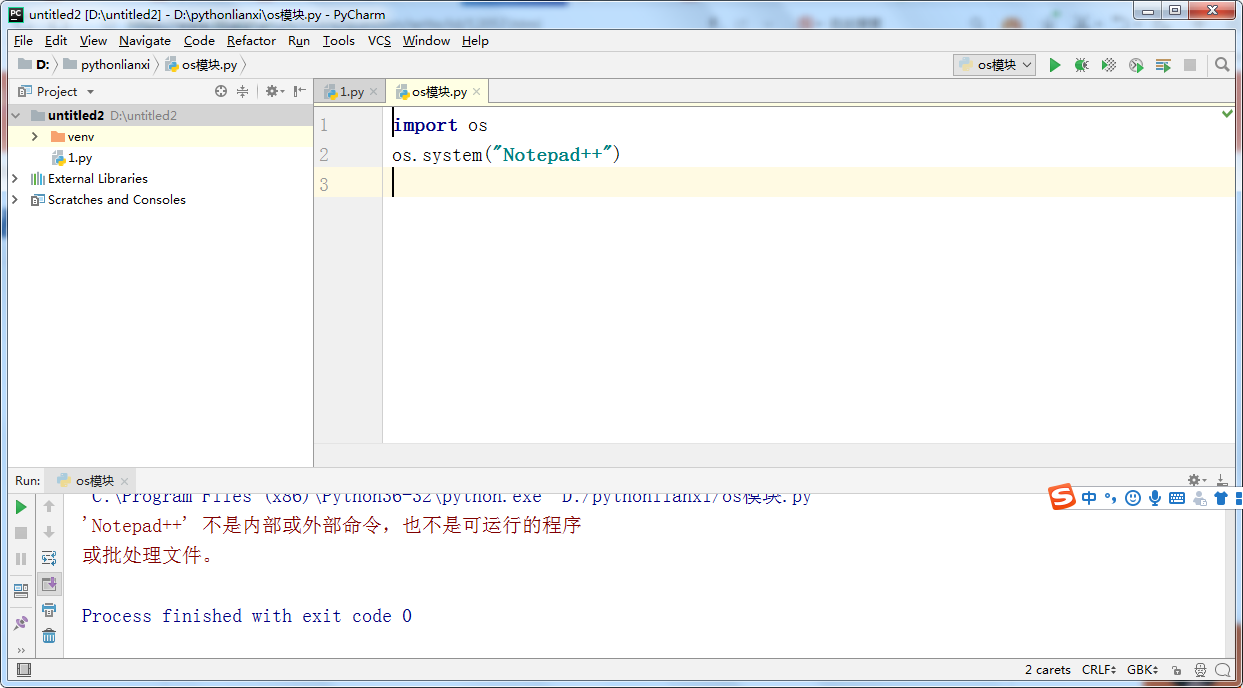Click the Sogou voice input microphone

[1155, 498]
